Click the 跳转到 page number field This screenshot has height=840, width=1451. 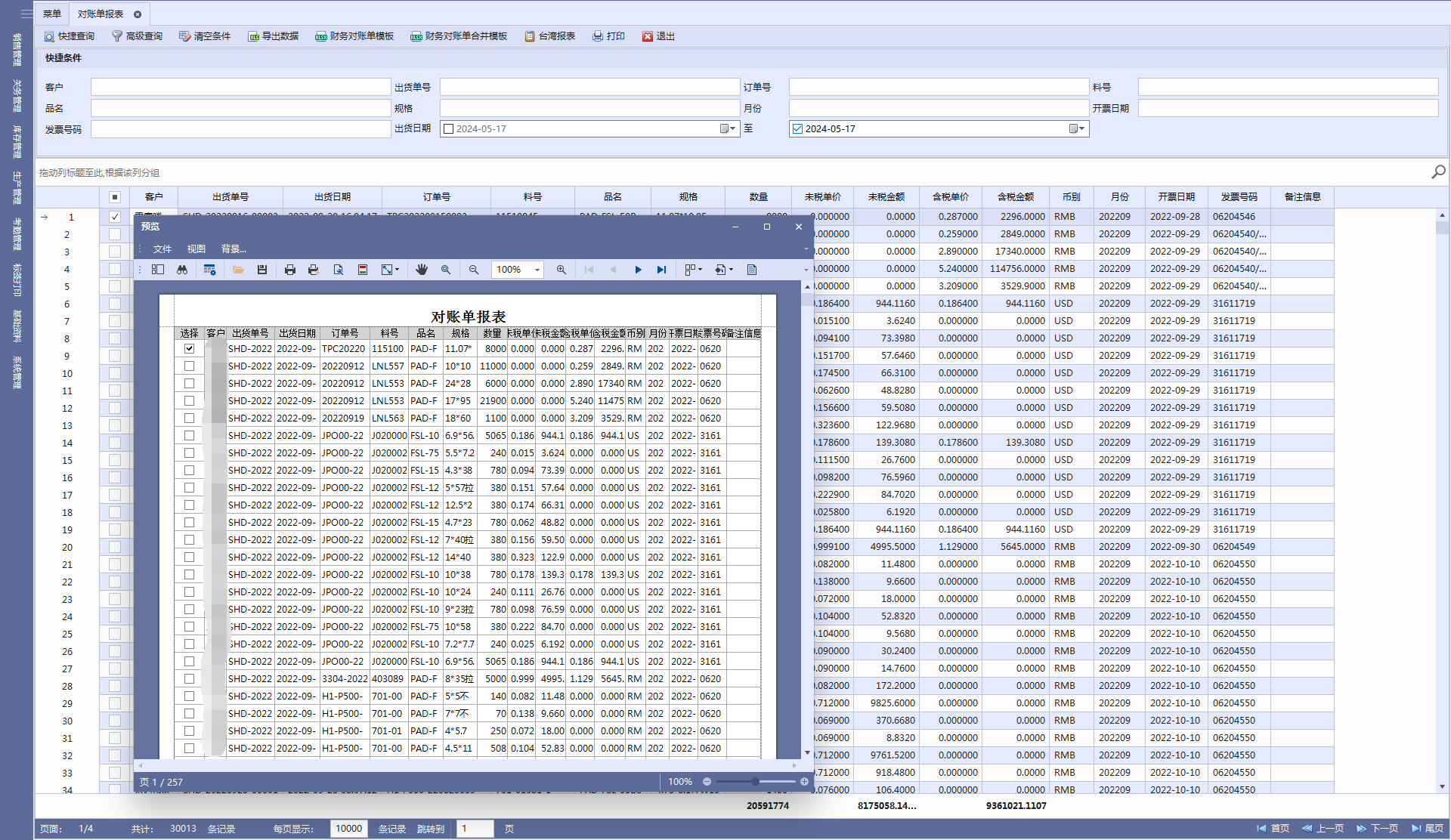coord(475,829)
